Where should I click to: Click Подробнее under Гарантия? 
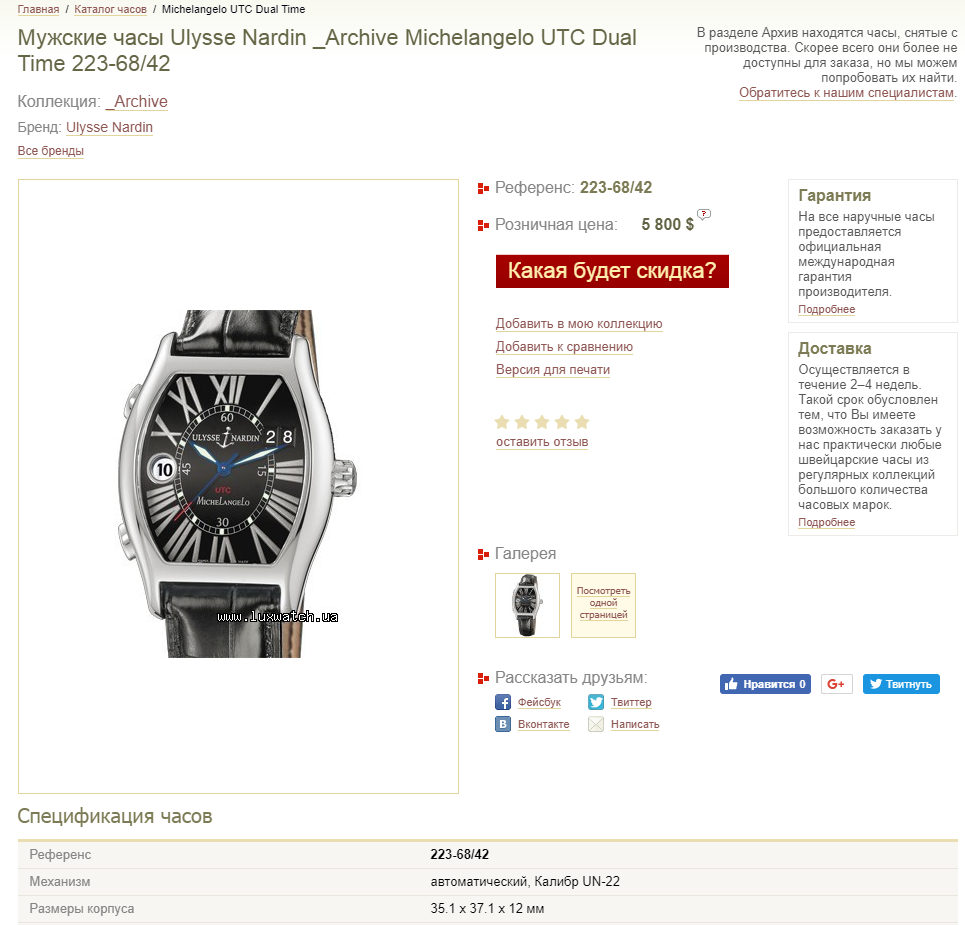(x=827, y=310)
